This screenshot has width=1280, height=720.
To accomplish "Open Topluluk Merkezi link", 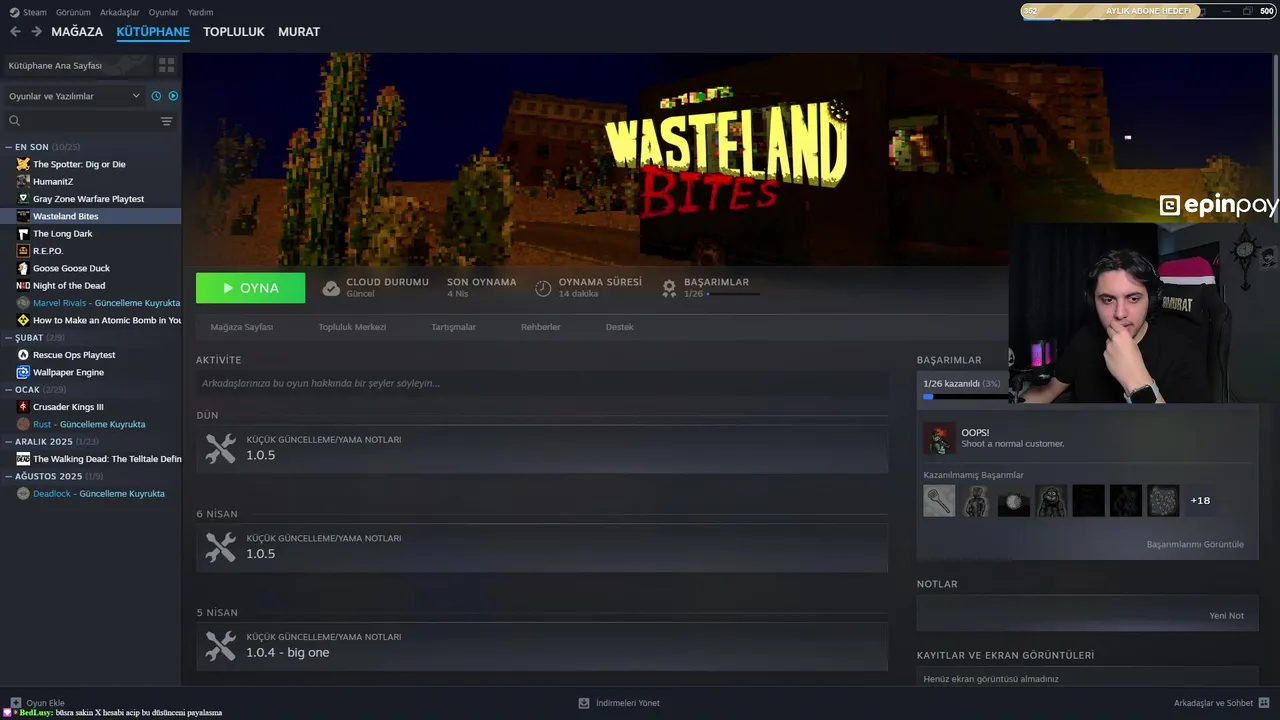I will click(x=352, y=327).
